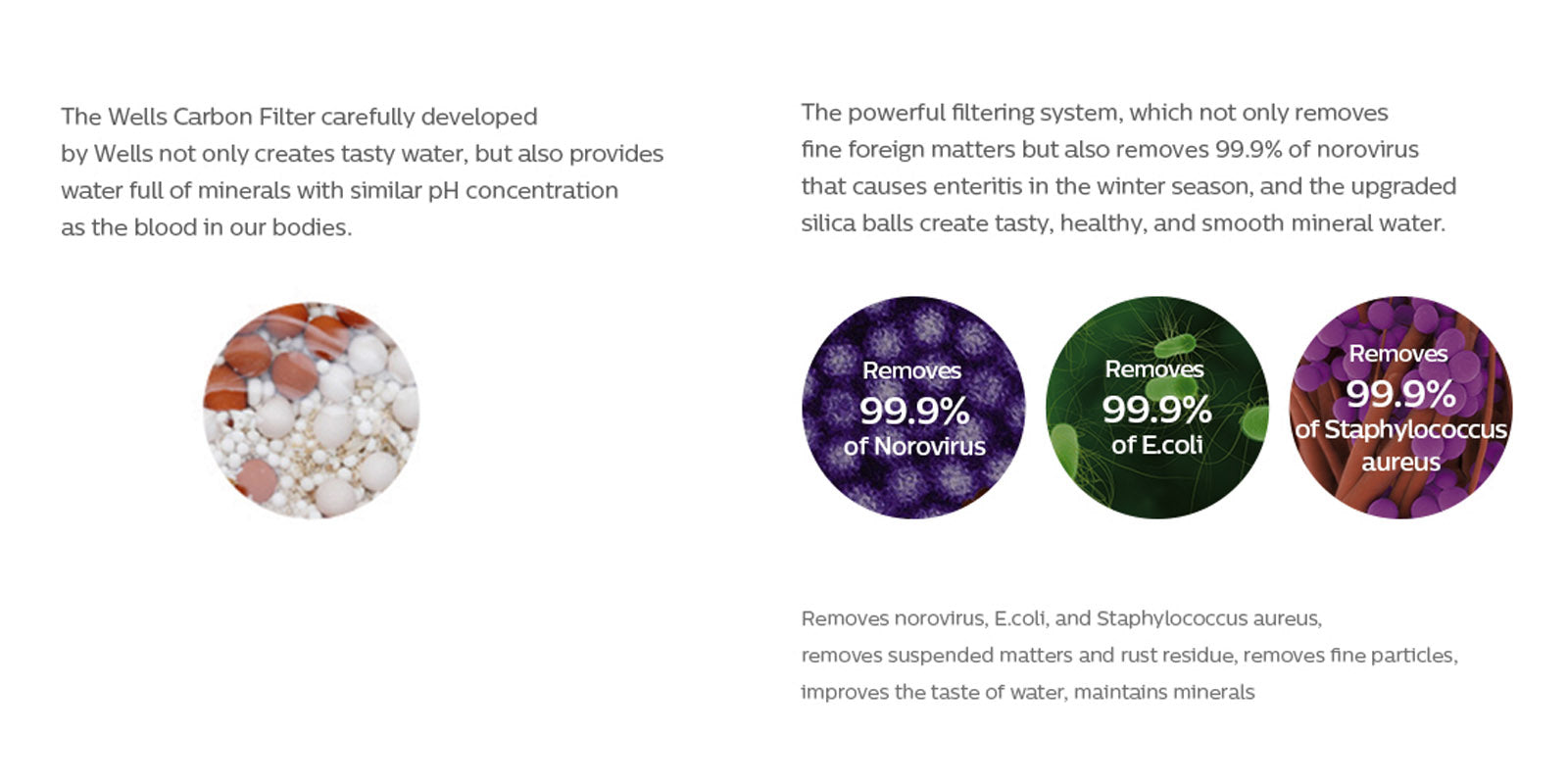Click the line starting 'that causes enteritis in the winter'
This screenshot has height=784, width=1568.
[x=1128, y=186]
